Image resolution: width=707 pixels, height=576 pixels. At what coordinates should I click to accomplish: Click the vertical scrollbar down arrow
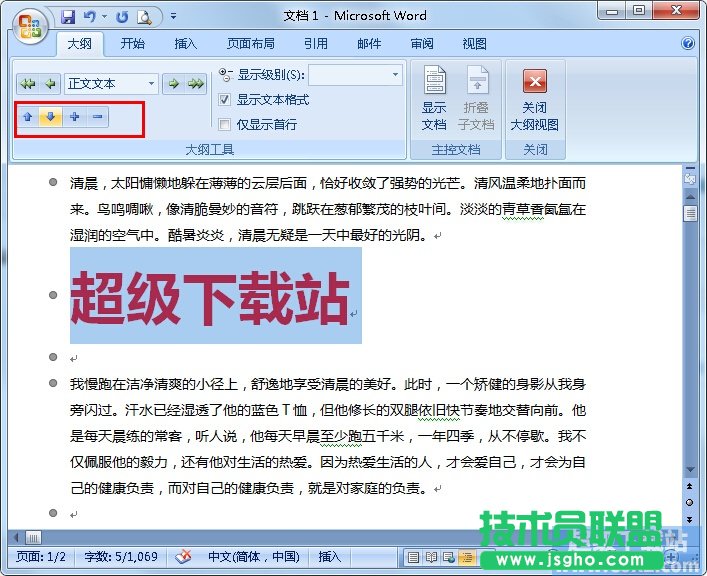coord(689,516)
